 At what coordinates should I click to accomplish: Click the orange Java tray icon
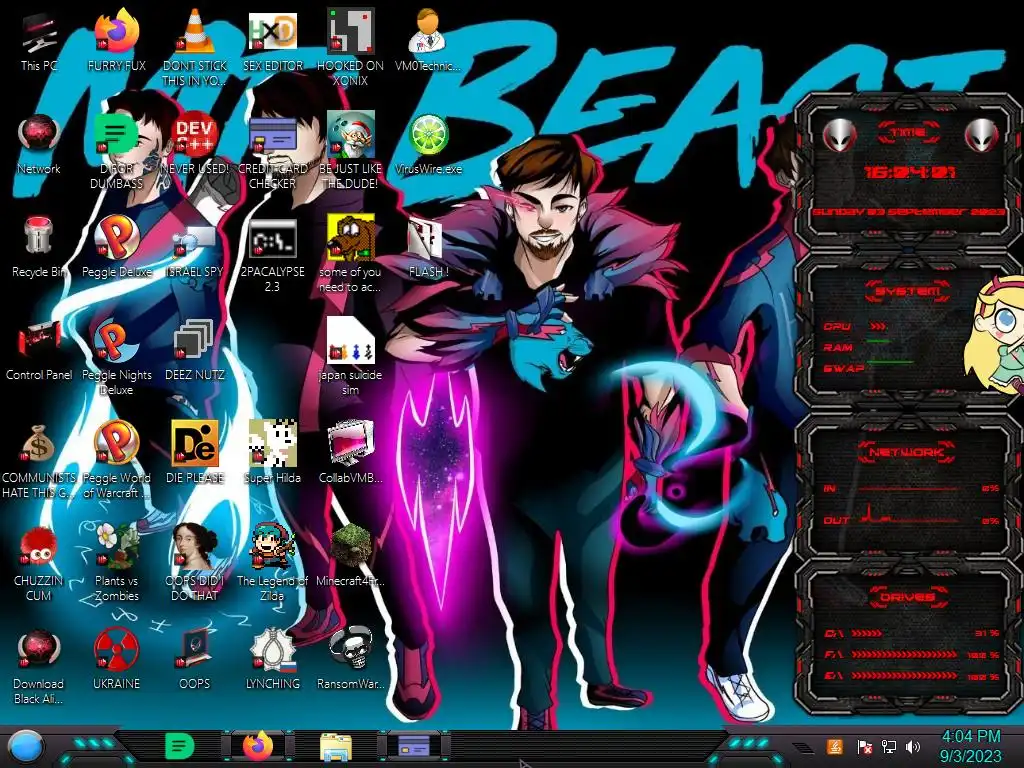[x=835, y=746]
